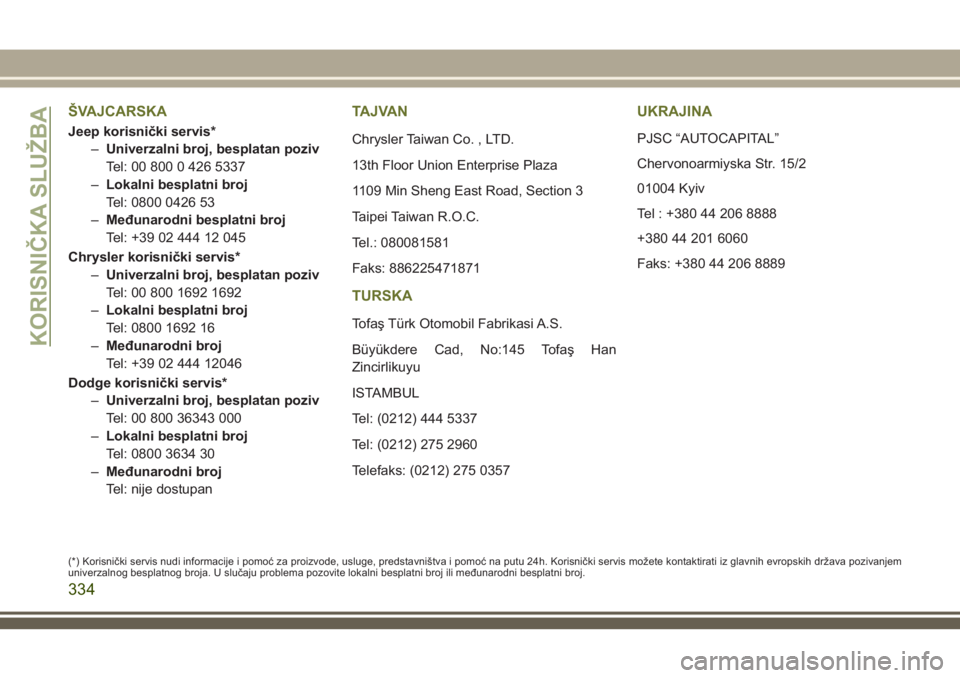960x678 pixels.
Task: Click the address 'Chervonoarmiyska Str. 15/2'
Action: 721,164
